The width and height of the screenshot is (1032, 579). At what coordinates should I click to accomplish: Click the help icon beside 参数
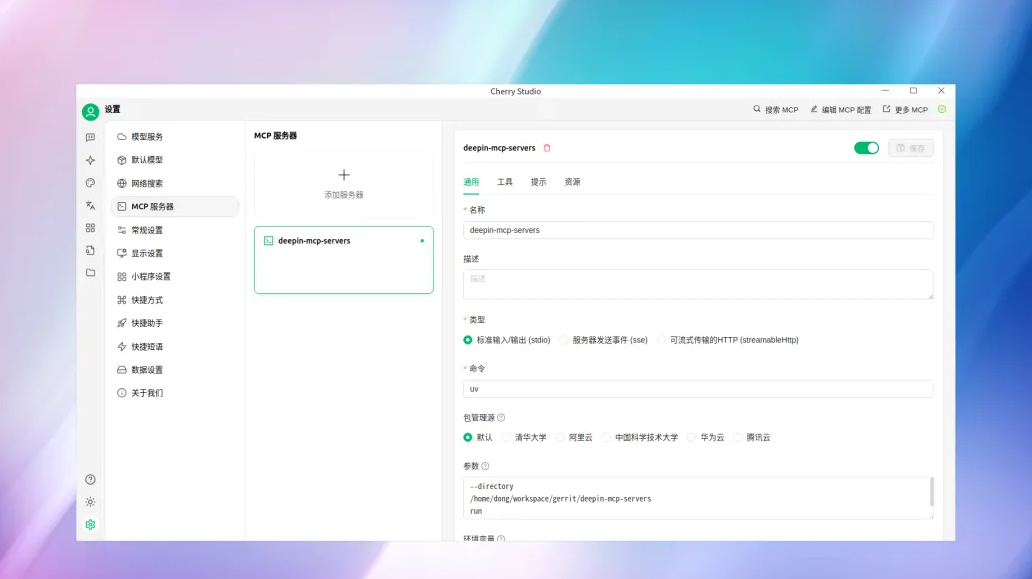[x=485, y=466]
